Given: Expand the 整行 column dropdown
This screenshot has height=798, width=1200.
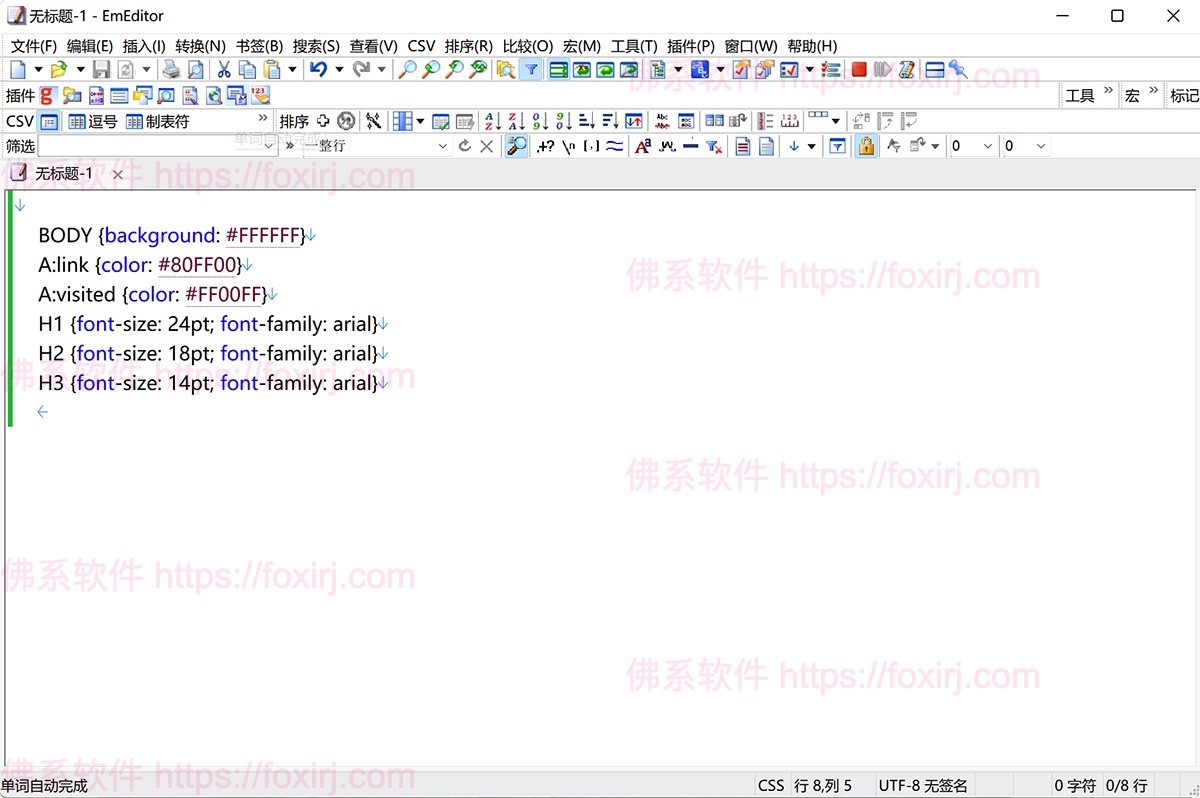Looking at the screenshot, I should pos(443,146).
